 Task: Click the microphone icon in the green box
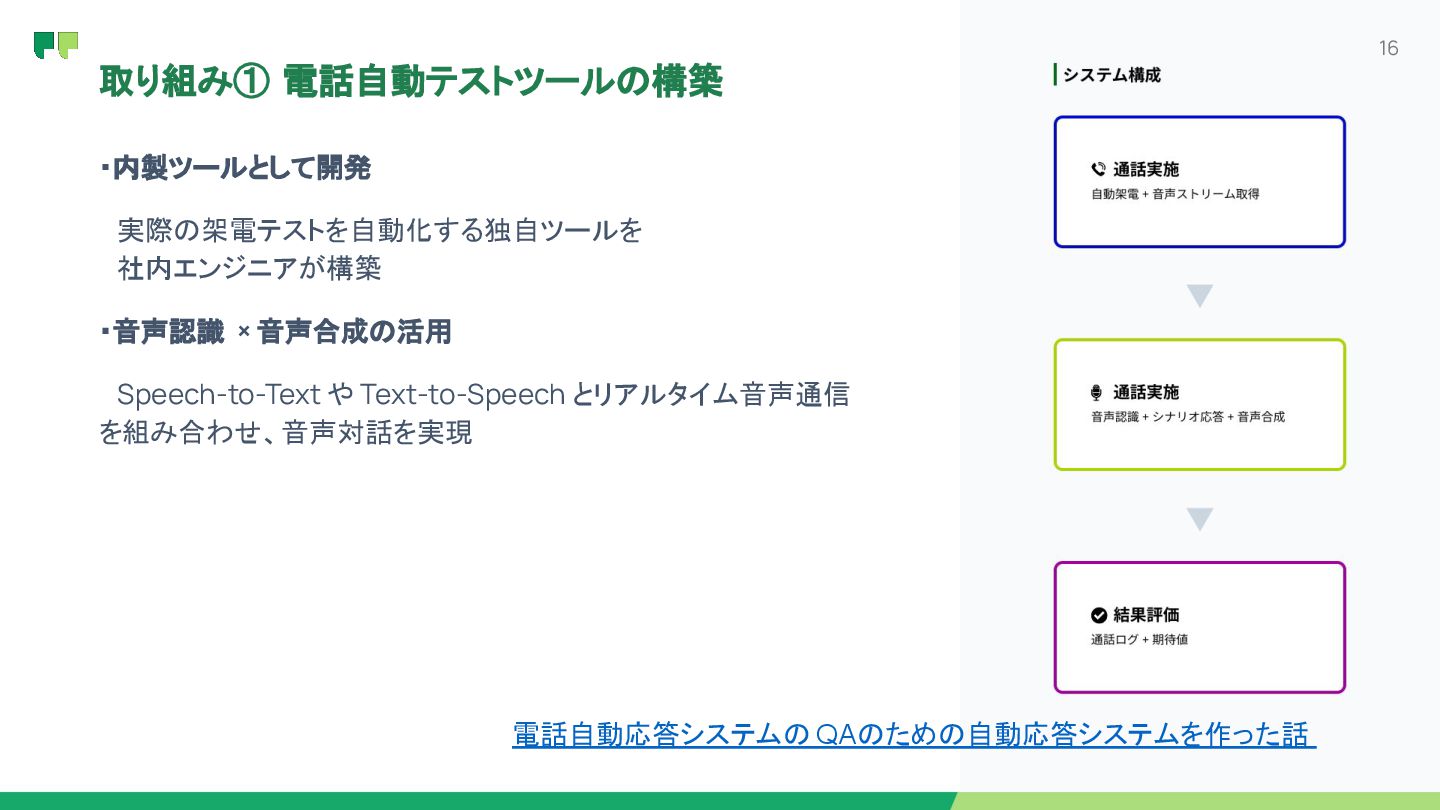click(1097, 393)
